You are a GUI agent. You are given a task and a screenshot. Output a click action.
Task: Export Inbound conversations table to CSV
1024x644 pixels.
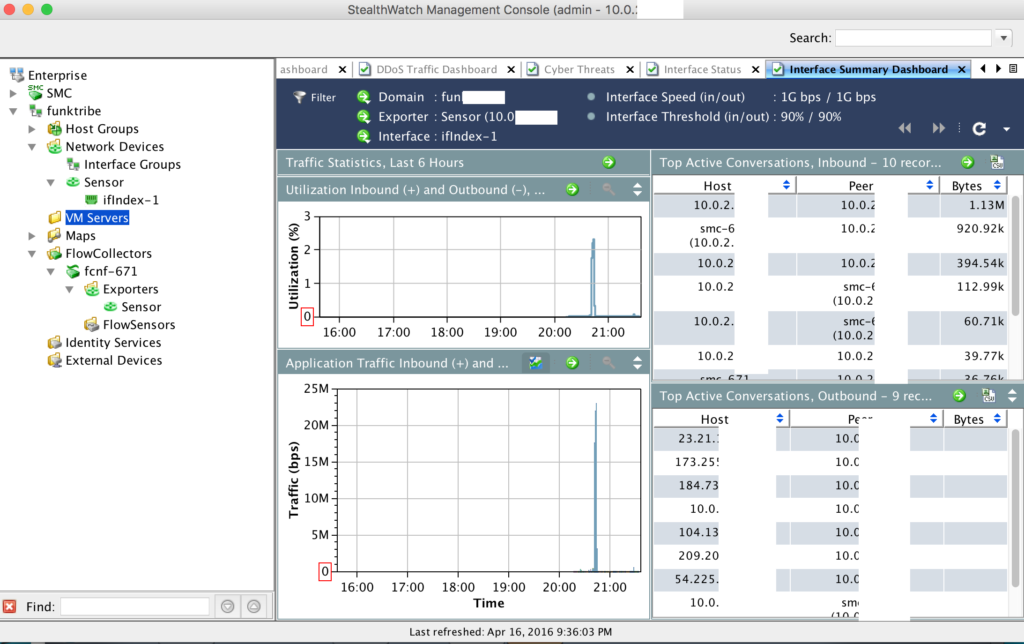[x=996, y=162]
